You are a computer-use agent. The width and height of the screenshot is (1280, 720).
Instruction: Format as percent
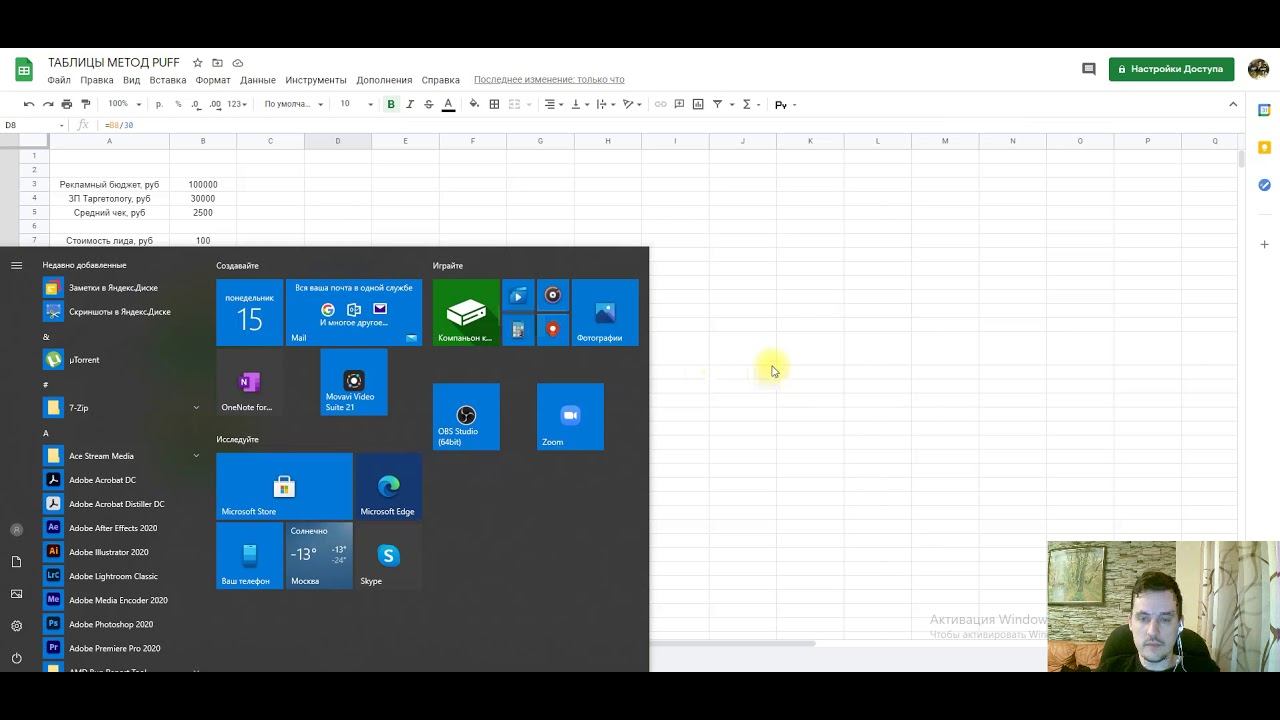[x=178, y=104]
